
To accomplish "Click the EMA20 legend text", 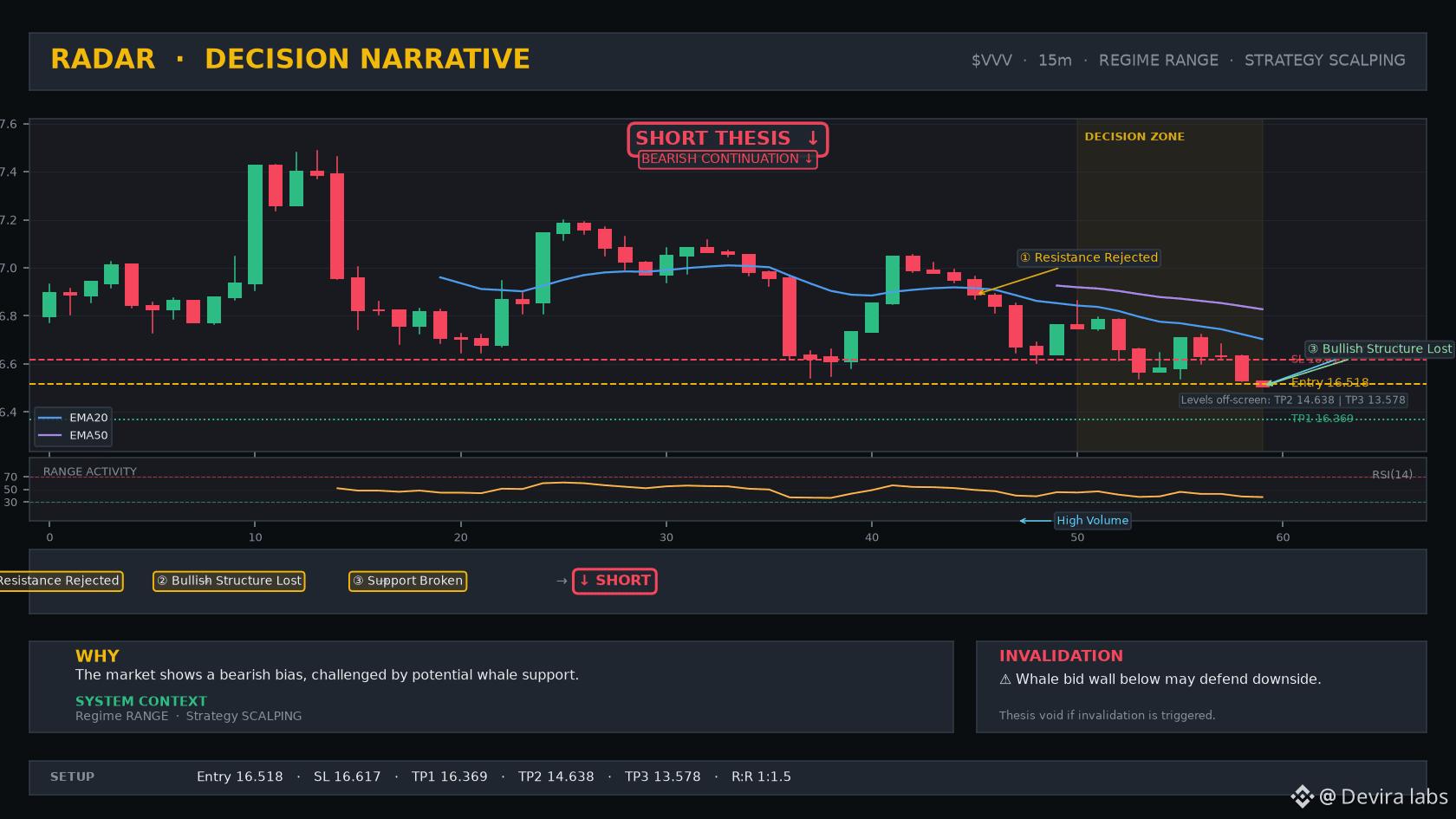I will (x=88, y=418).
